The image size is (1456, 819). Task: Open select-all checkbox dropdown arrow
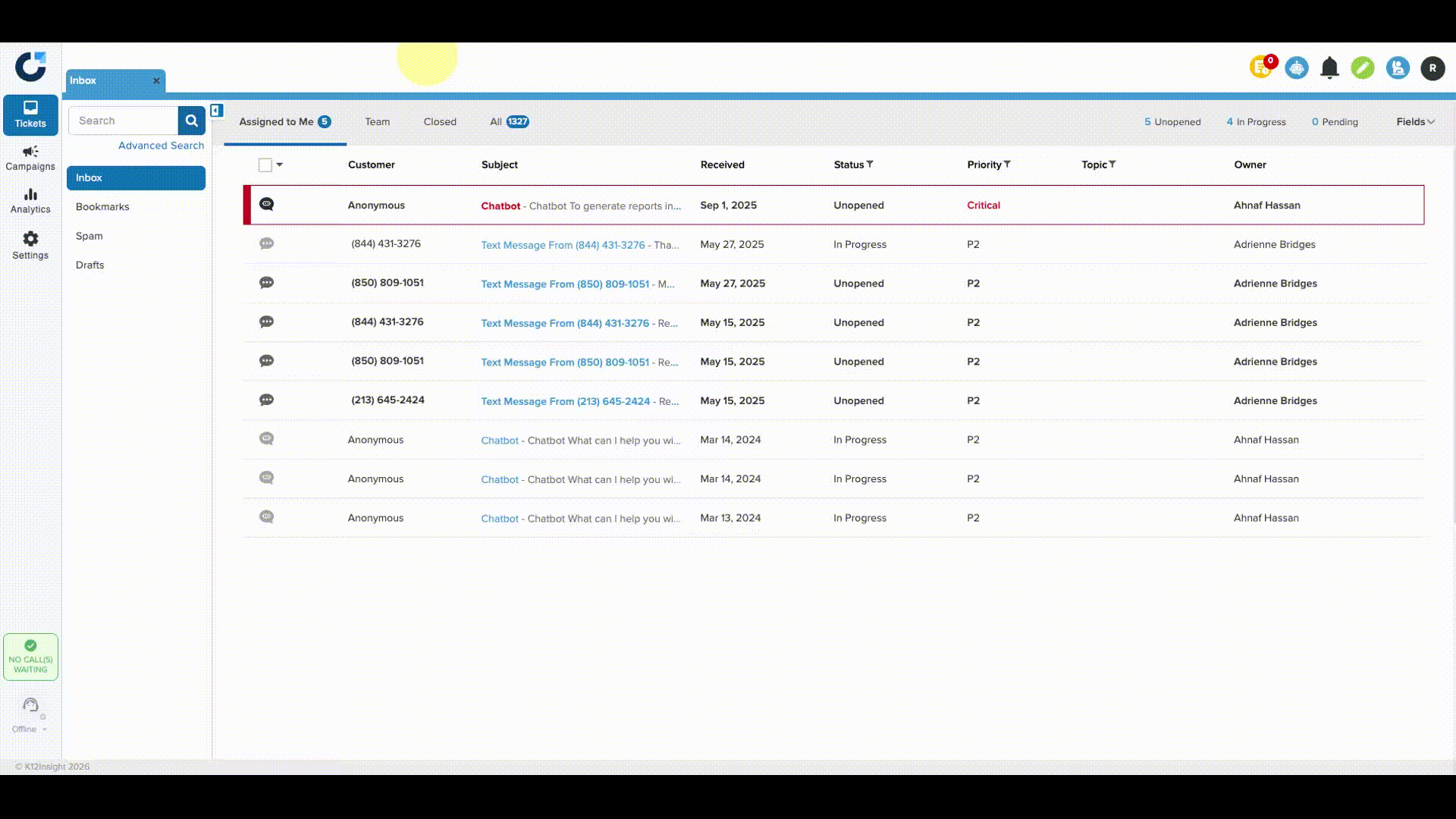coord(280,165)
